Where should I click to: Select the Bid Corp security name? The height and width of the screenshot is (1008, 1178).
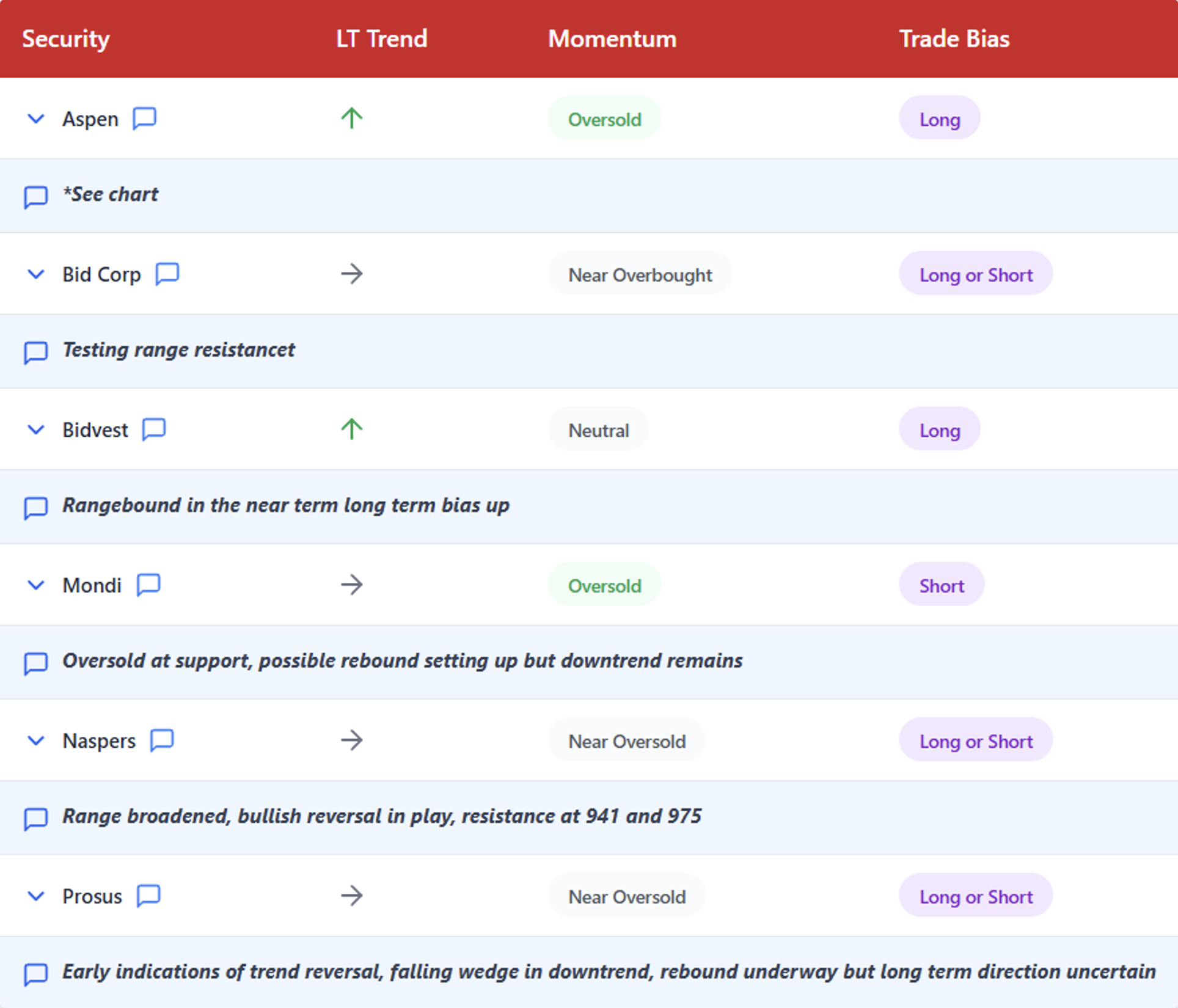pos(101,274)
